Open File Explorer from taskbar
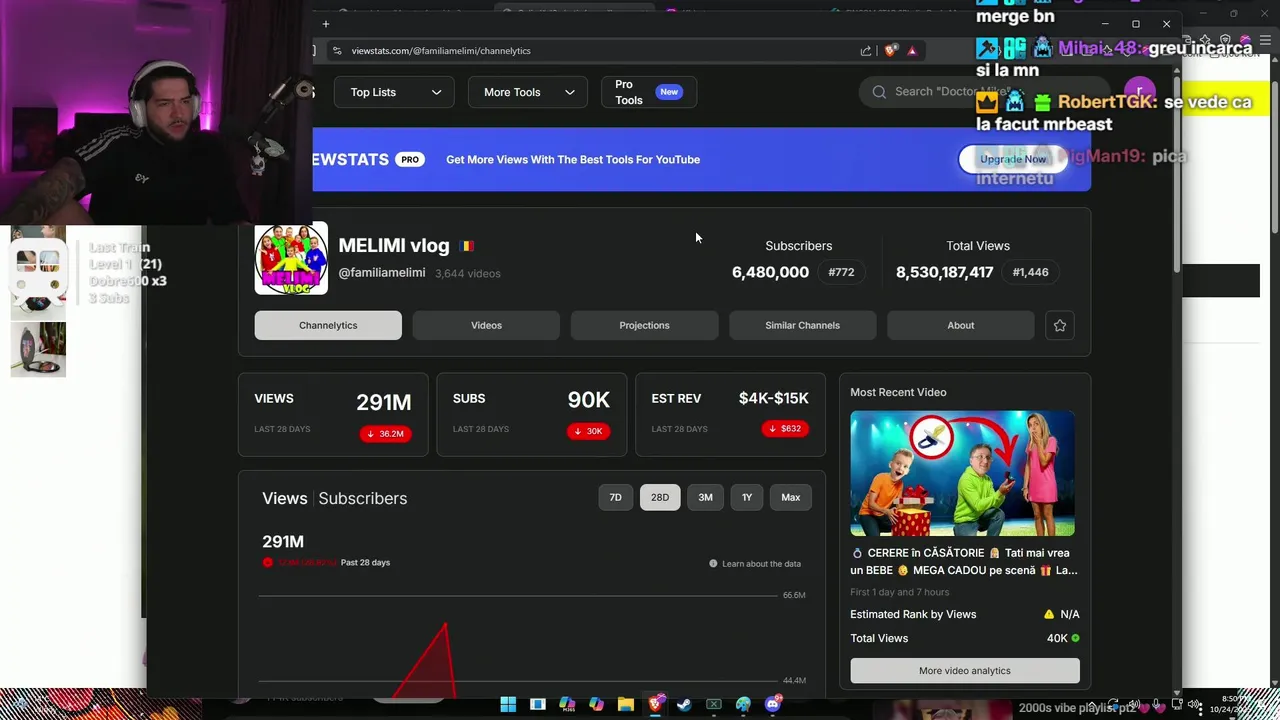This screenshot has width=1280, height=720. coord(625,705)
